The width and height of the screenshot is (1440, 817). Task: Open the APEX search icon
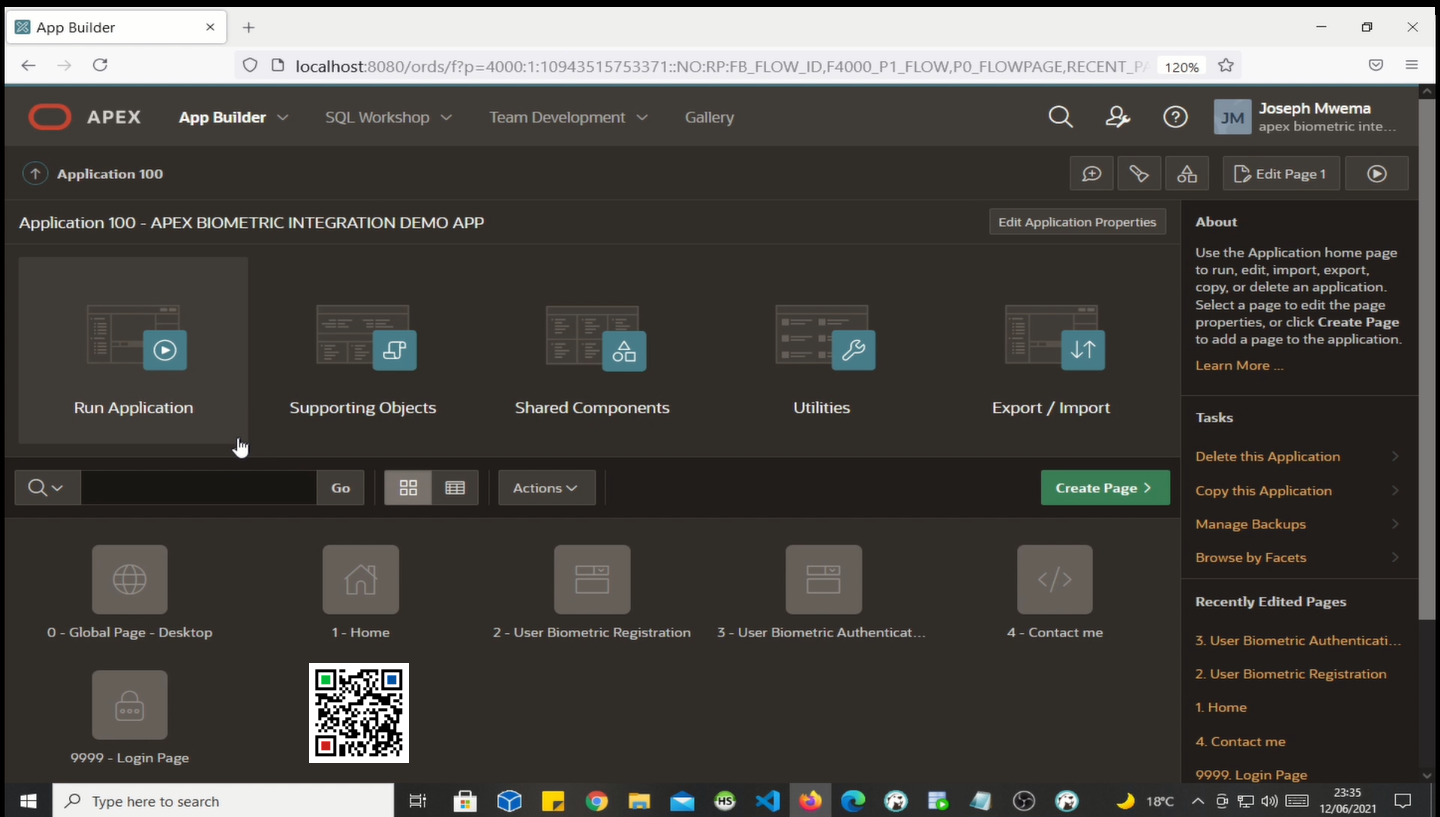(x=1060, y=117)
